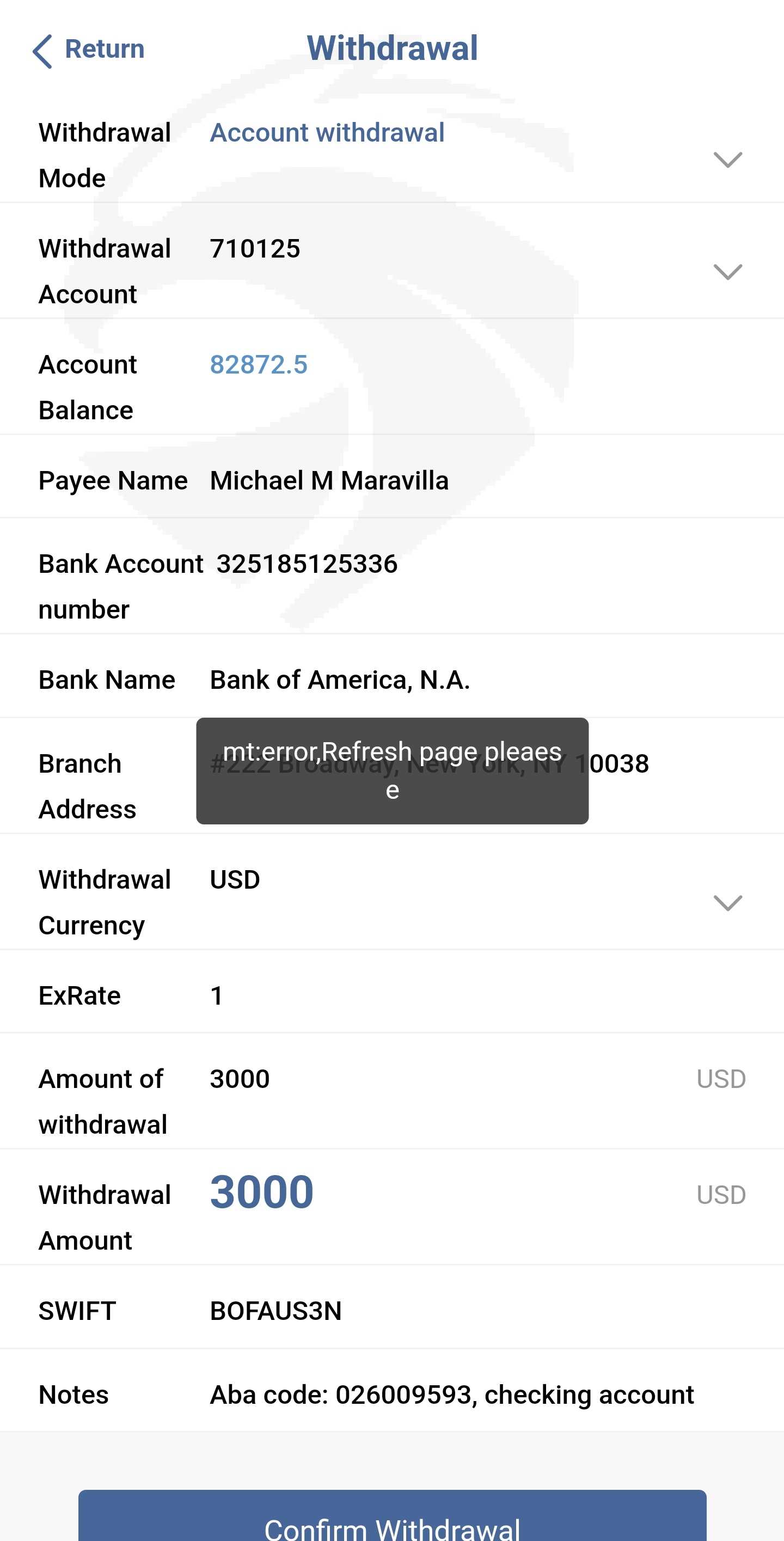Dismiss the mt:error refresh toast message

point(391,770)
